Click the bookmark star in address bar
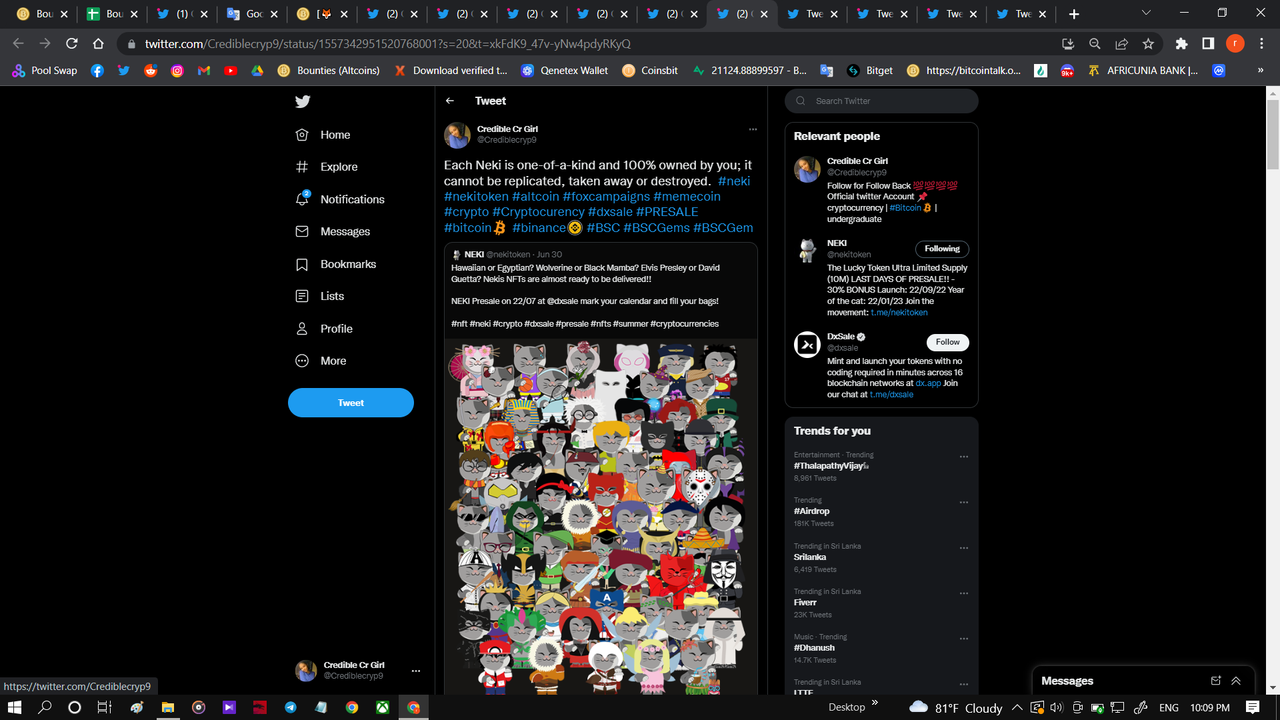 pyautogui.click(x=1147, y=45)
